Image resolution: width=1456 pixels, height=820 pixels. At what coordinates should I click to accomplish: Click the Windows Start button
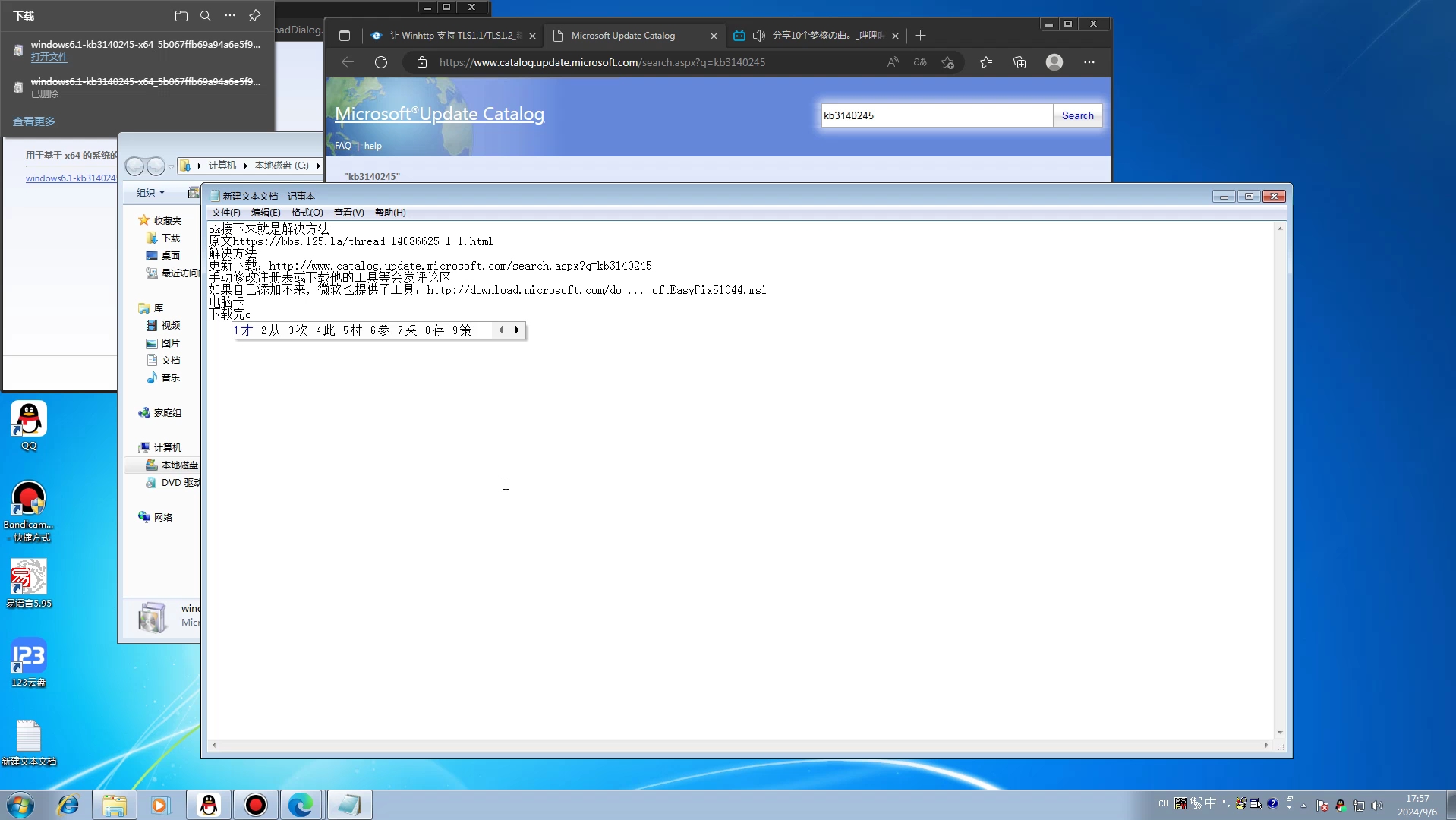pos(20,805)
